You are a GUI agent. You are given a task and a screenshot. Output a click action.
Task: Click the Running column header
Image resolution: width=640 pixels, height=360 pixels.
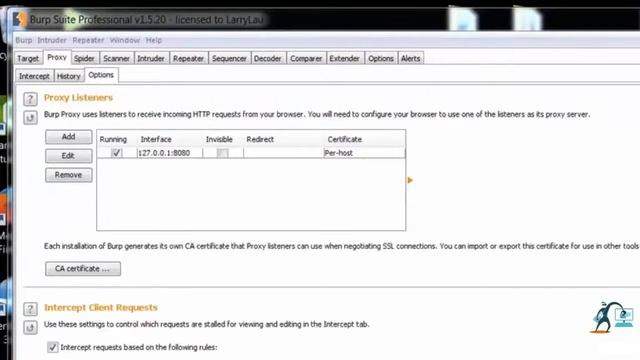113,139
